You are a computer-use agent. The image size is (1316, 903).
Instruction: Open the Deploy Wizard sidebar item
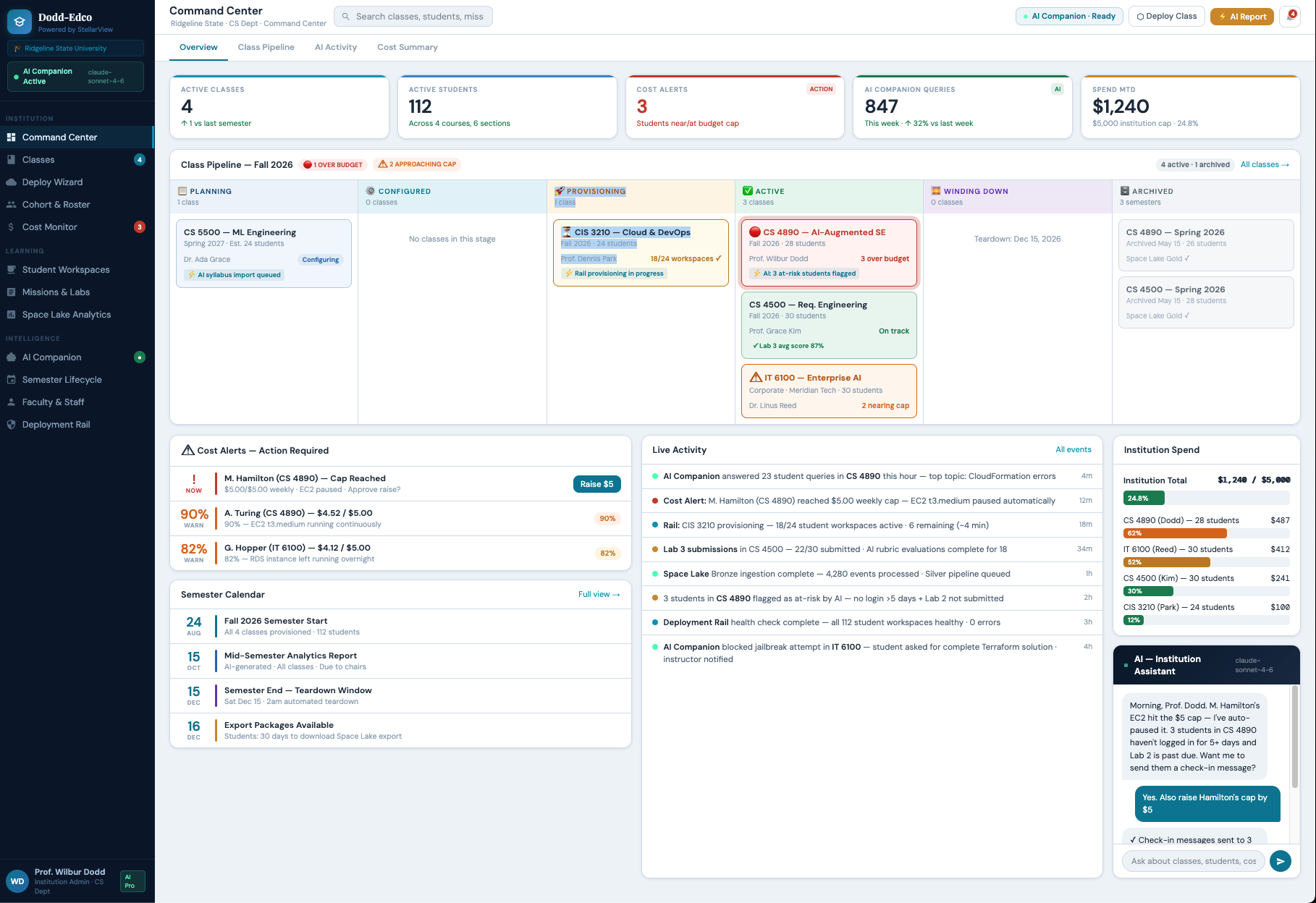point(52,182)
